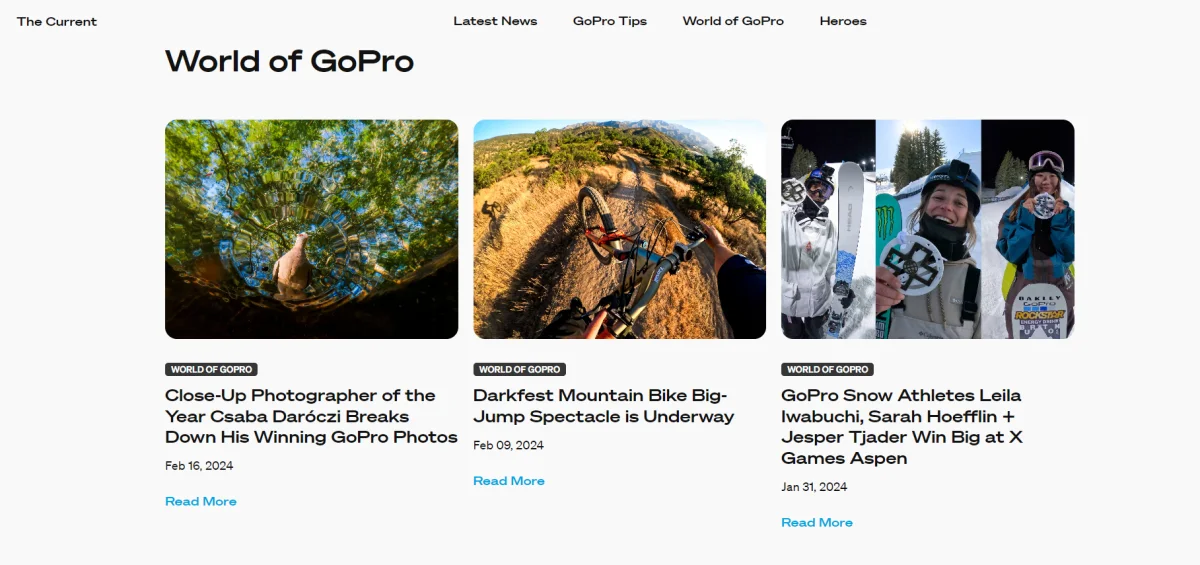Open the pigeon fisheye photo thumbnail
1200x565 pixels.
pyautogui.click(x=311, y=229)
